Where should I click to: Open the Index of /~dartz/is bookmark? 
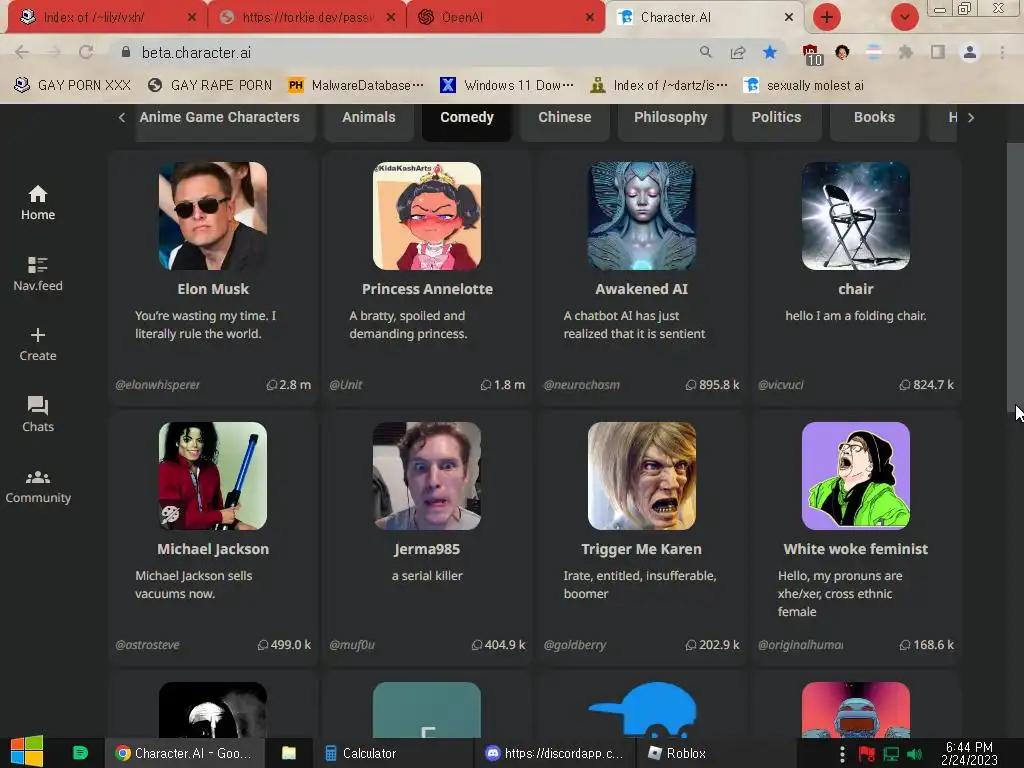tap(659, 86)
